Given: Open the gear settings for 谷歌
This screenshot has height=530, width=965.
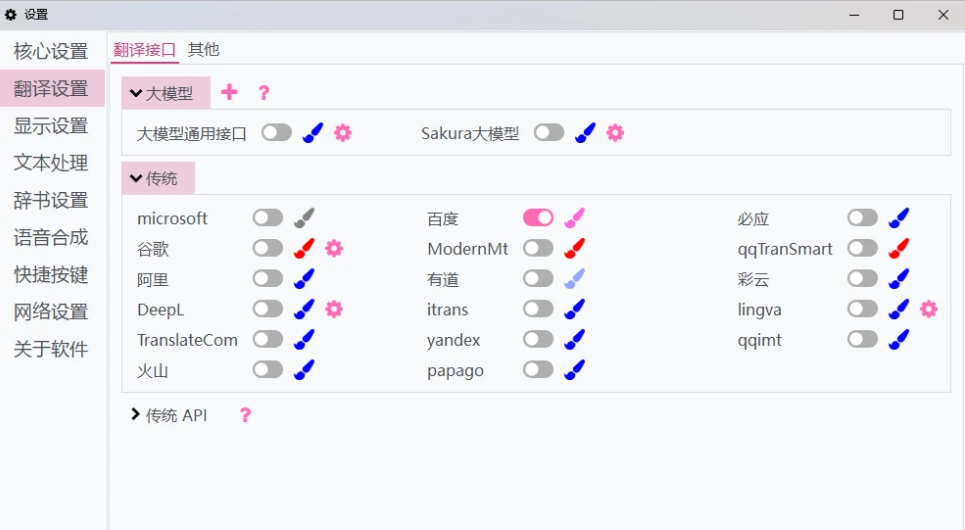Looking at the screenshot, I should point(334,248).
